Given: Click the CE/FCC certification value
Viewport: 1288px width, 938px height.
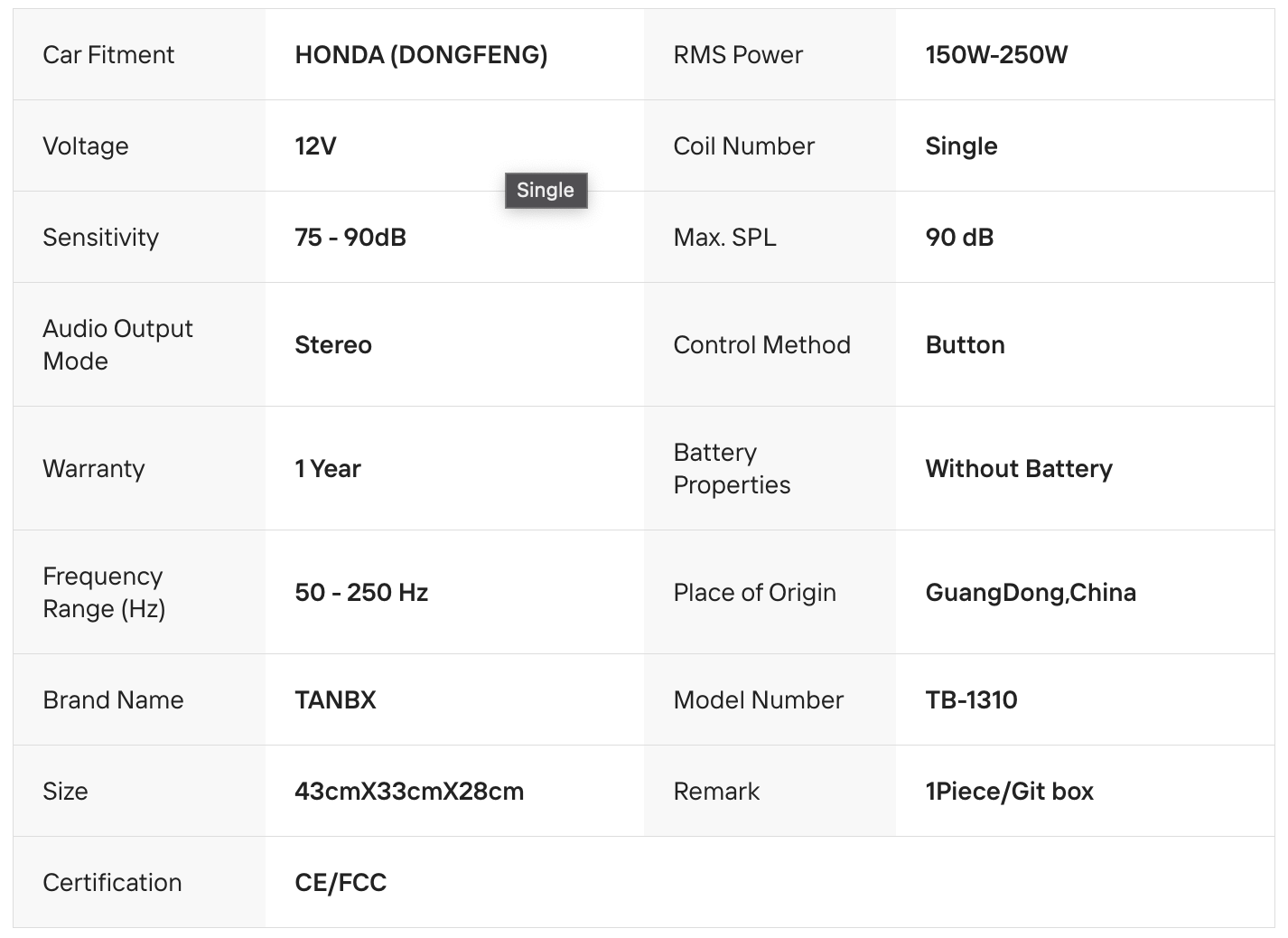Looking at the screenshot, I should point(341,883).
